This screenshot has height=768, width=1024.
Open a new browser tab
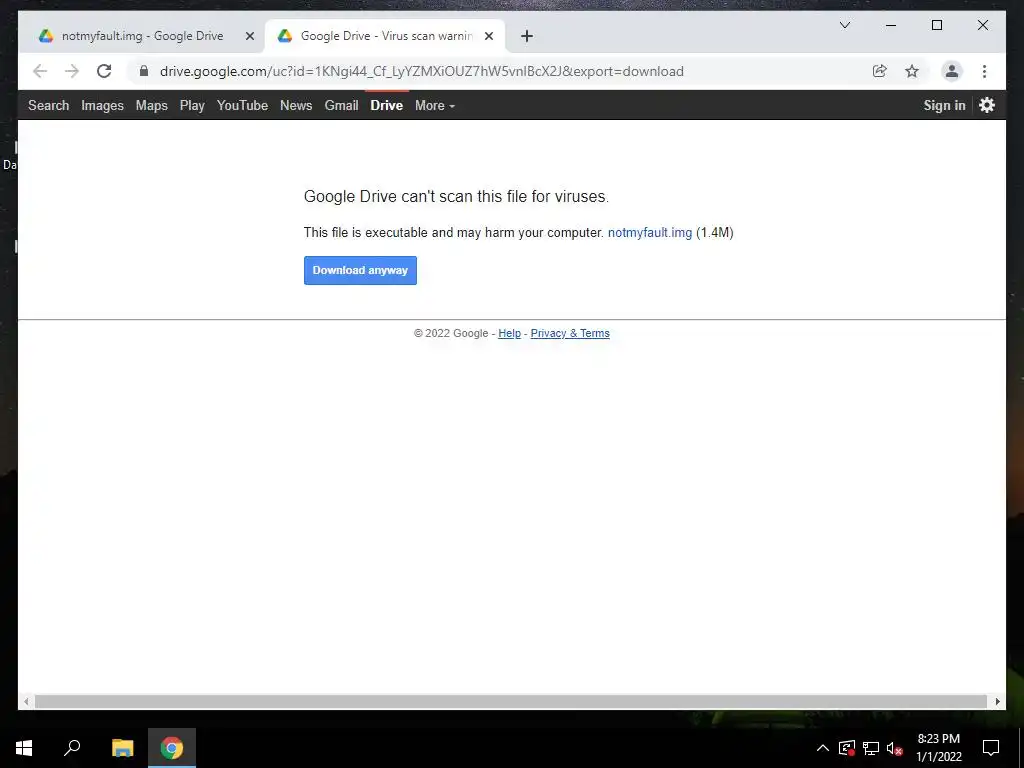(526, 36)
